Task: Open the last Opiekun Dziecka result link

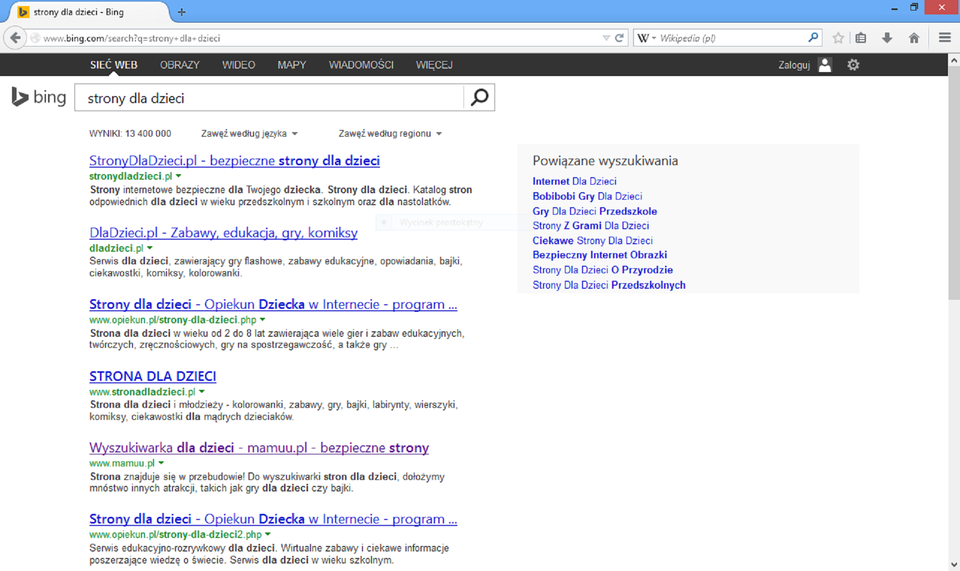Action: (x=273, y=519)
